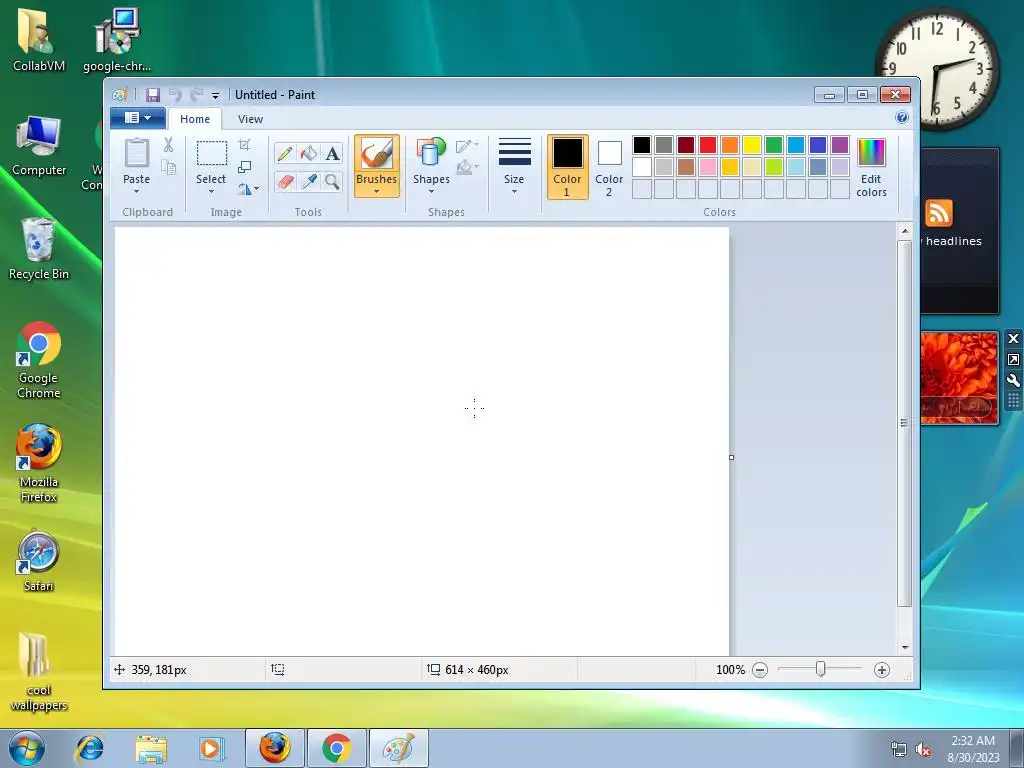Image resolution: width=1024 pixels, height=768 pixels.
Task: Select the Safari desktop shortcut
Action: pyautogui.click(x=39, y=562)
